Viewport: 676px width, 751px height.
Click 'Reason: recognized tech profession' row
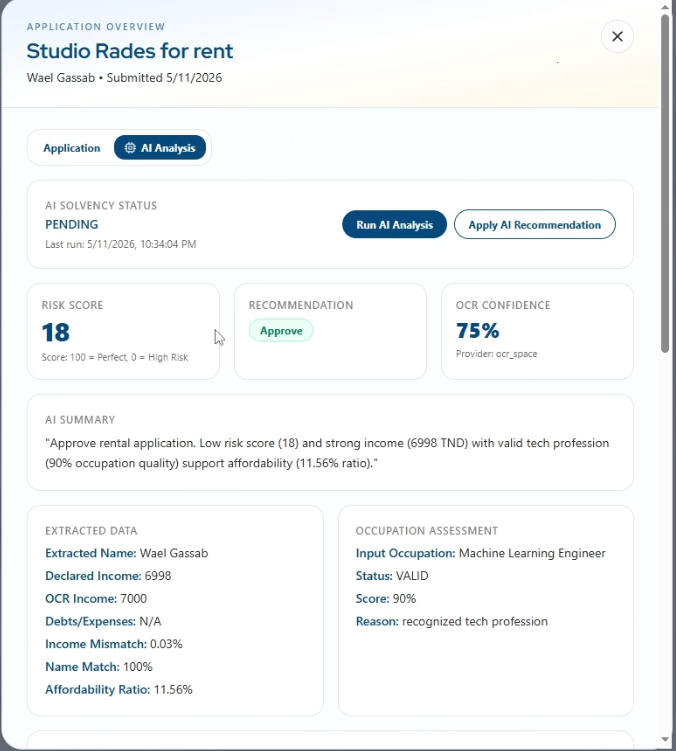[451, 621]
